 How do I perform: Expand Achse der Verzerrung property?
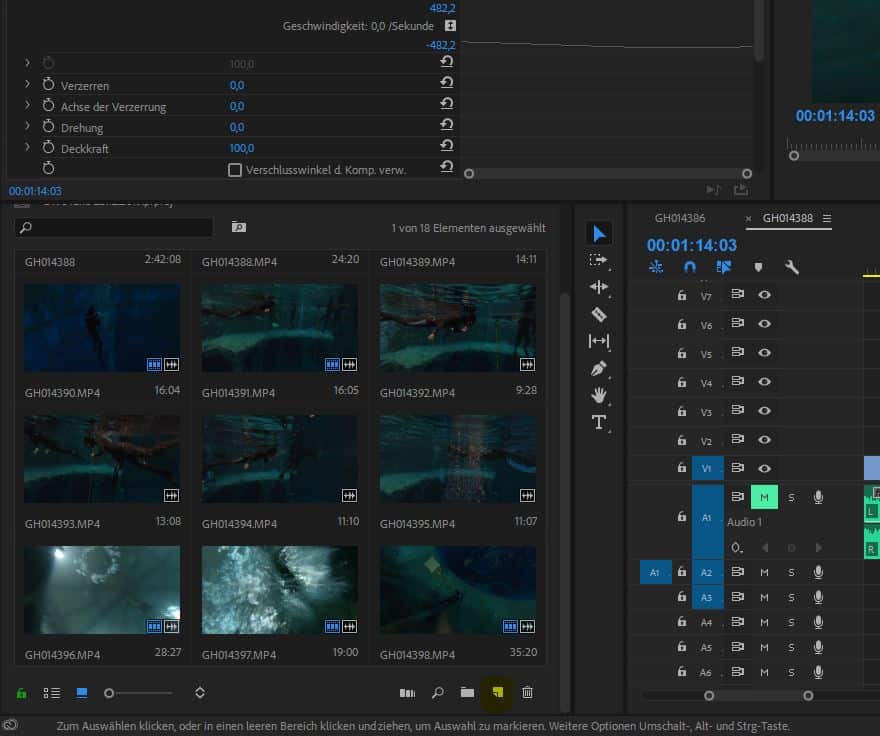point(27,104)
